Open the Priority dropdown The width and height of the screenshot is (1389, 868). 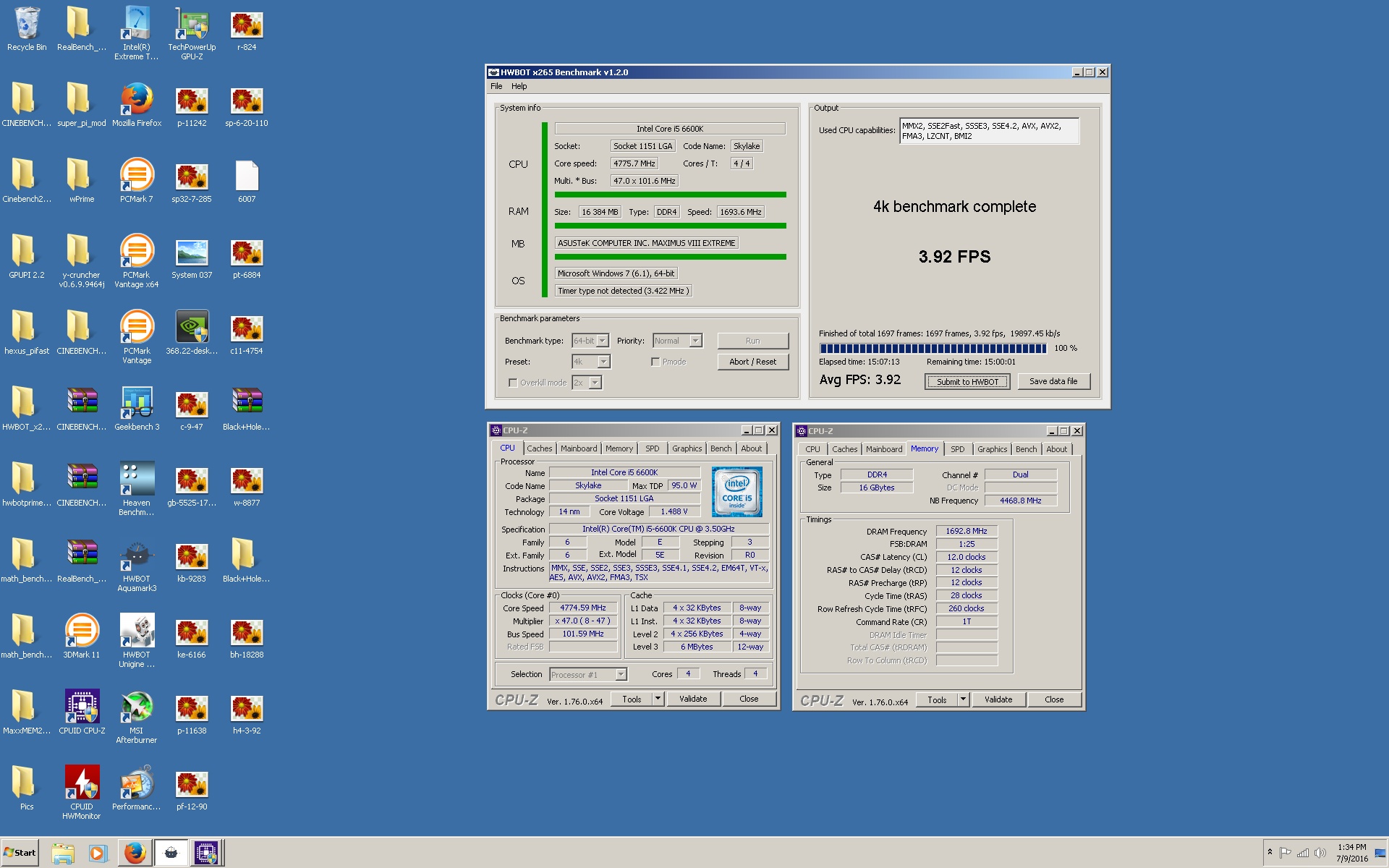click(x=695, y=341)
